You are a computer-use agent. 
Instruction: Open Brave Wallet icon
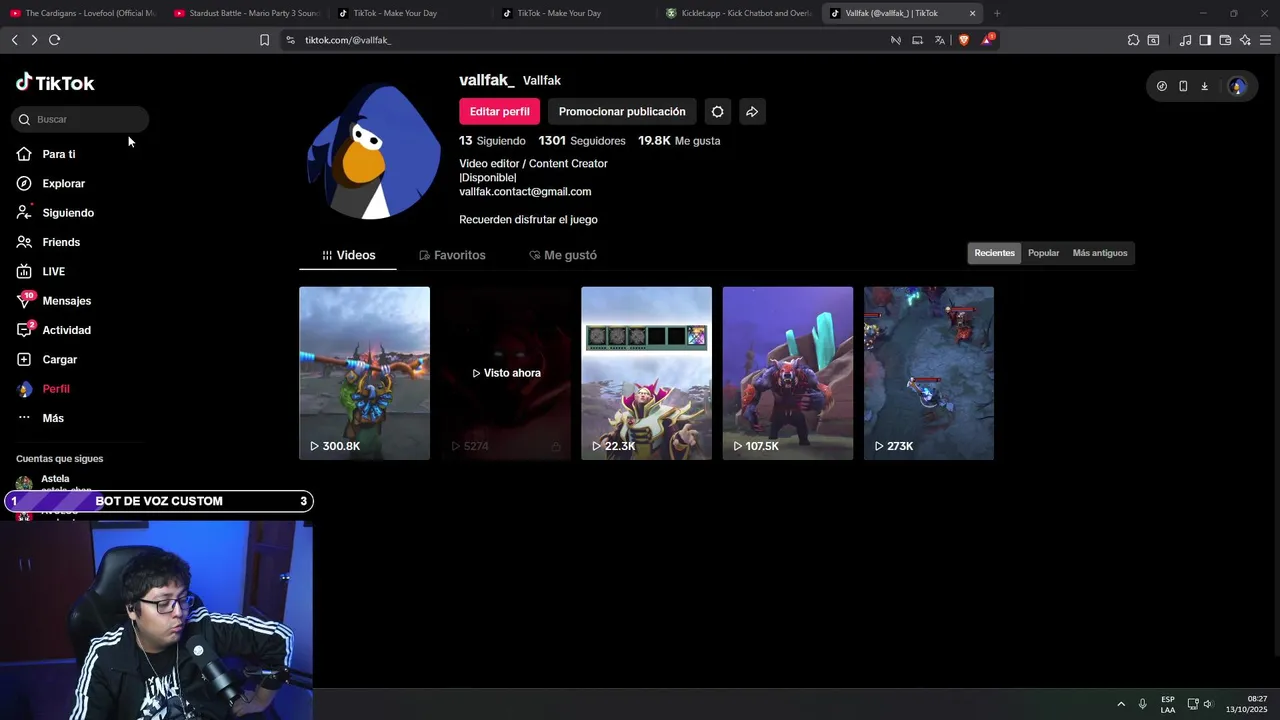tap(1225, 40)
